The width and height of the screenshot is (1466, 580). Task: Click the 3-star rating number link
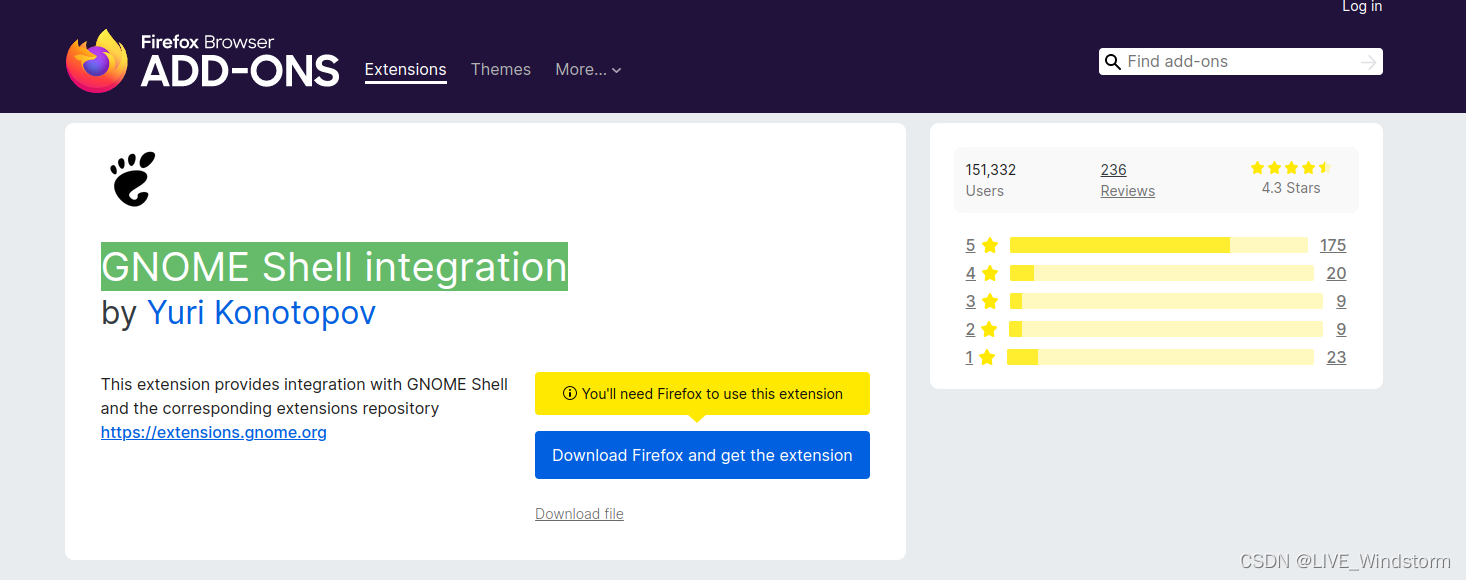970,301
